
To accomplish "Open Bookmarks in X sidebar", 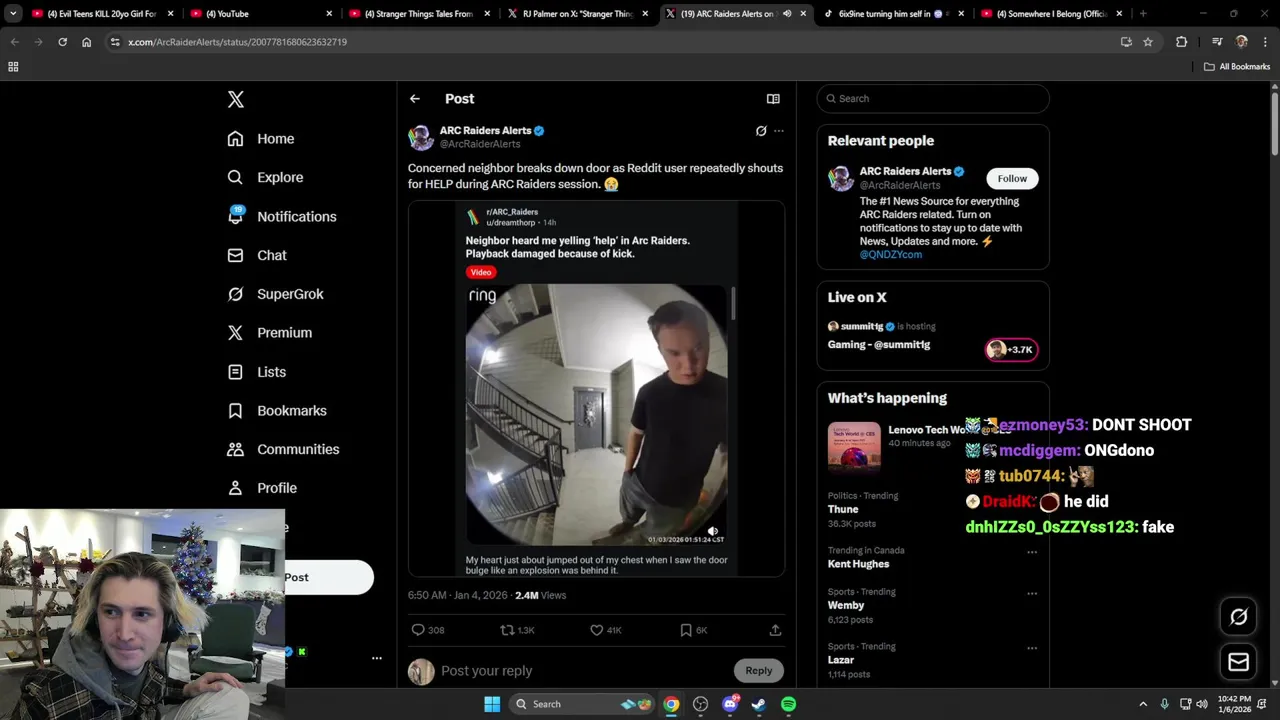I will click(277, 410).
